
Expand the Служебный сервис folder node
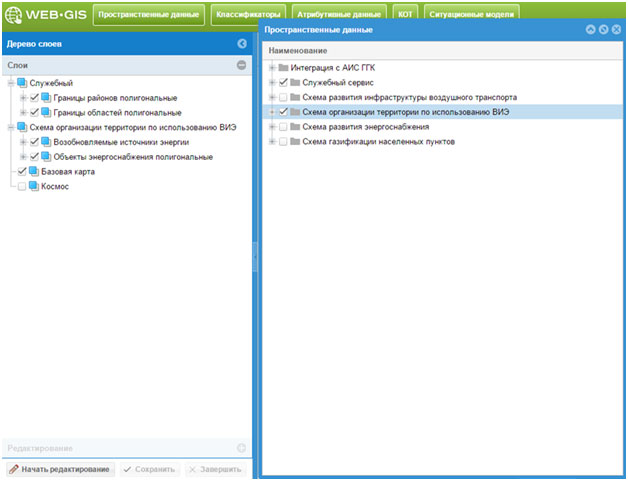click(x=271, y=82)
